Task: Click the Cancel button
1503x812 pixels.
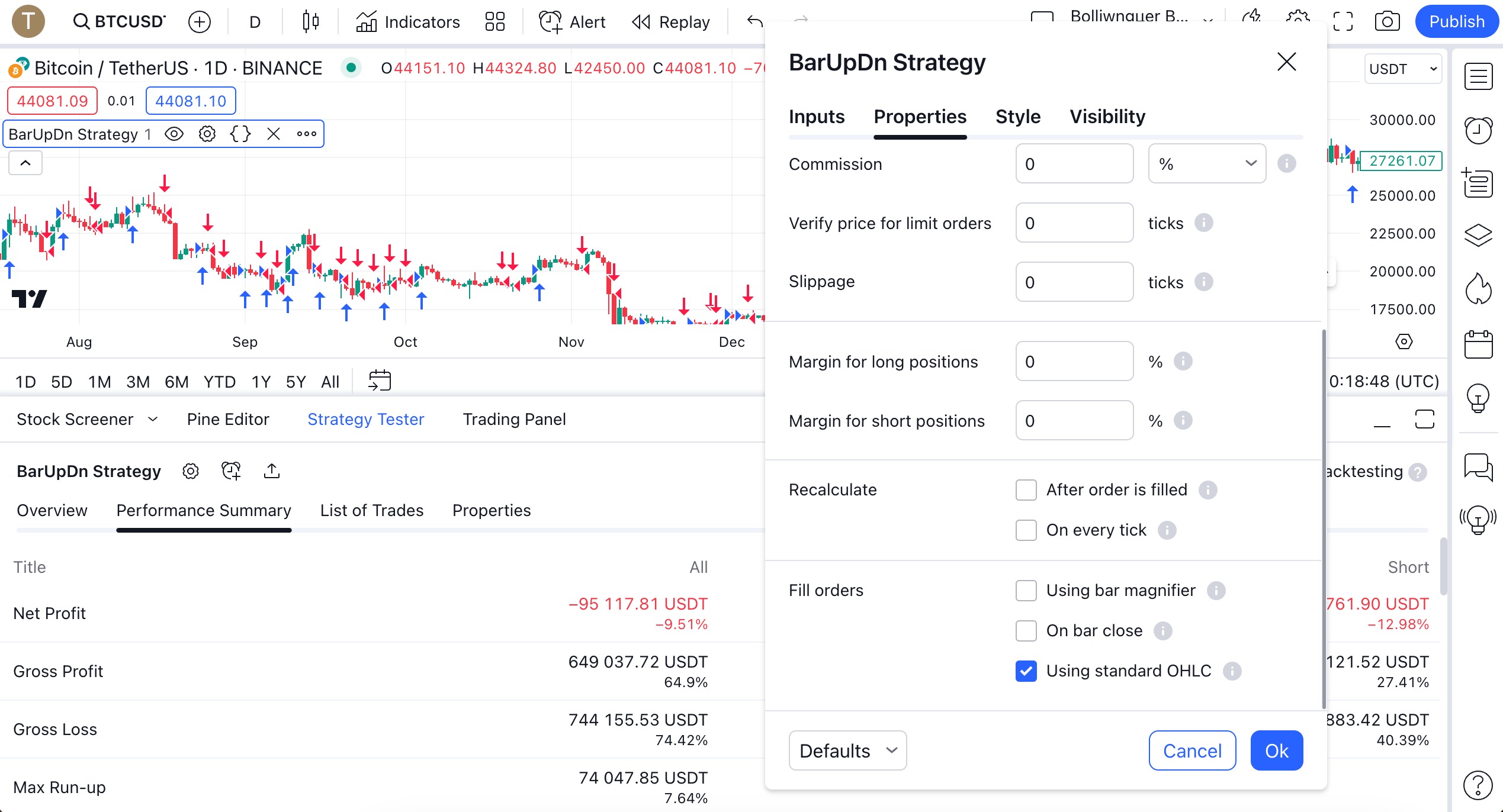Action: point(1192,750)
